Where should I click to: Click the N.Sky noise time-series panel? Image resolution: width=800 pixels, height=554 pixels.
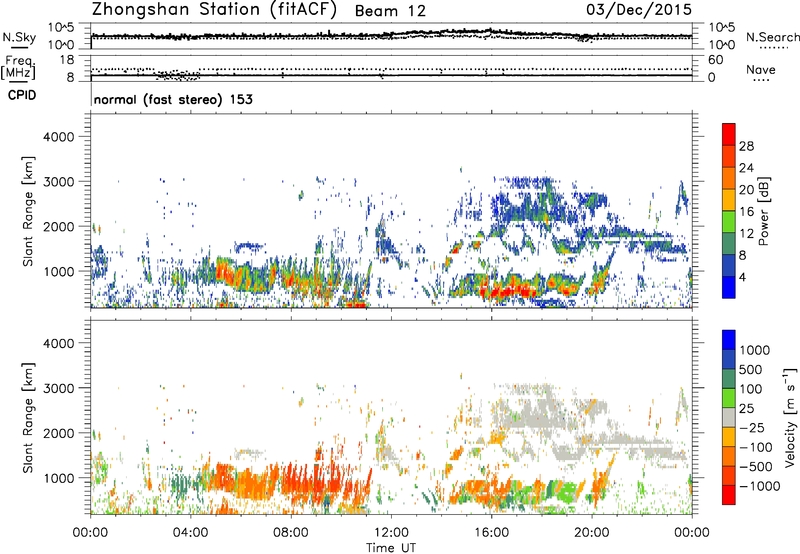tap(391, 36)
